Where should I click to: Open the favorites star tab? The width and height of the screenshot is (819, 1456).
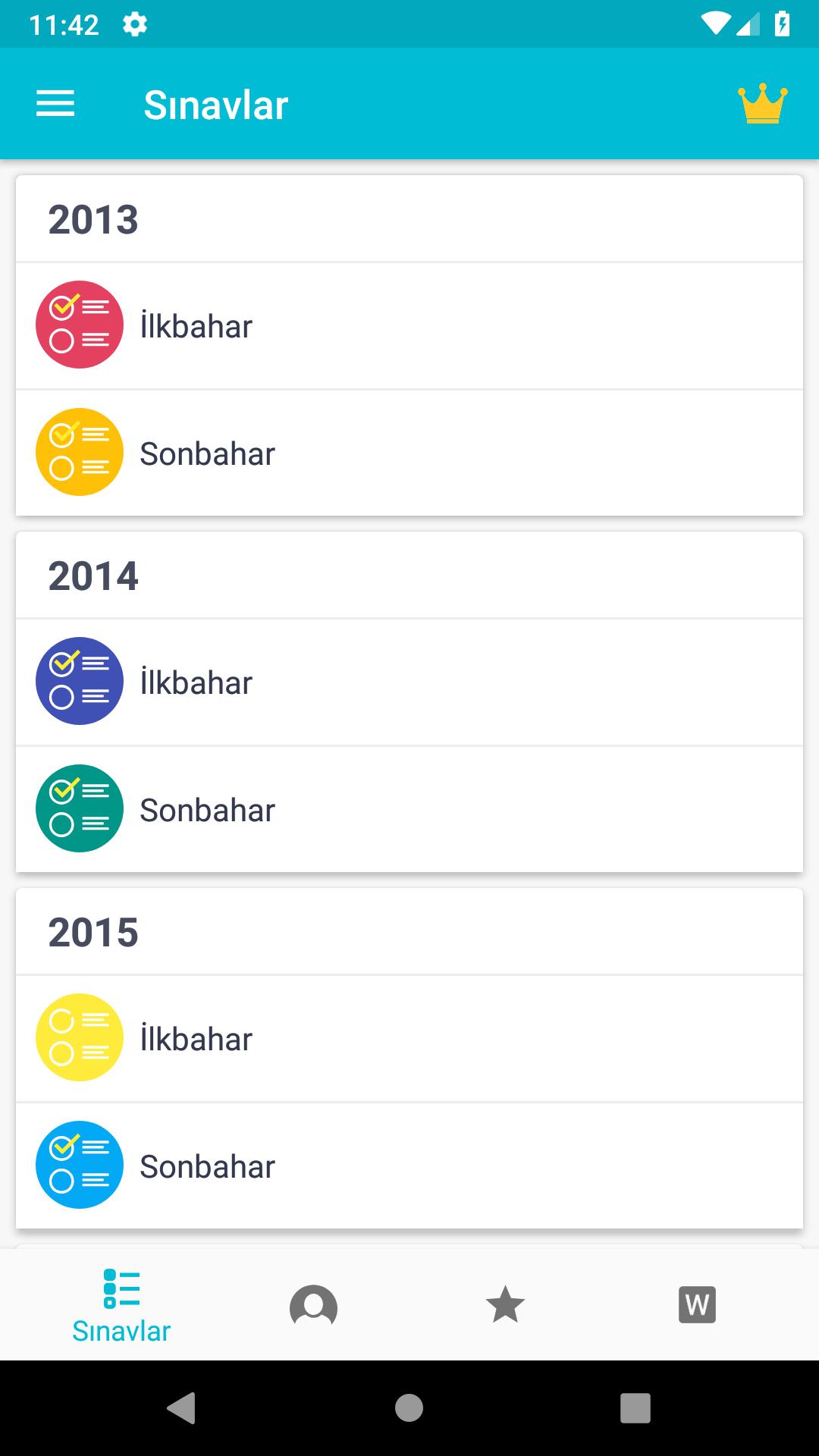point(505,1304)
